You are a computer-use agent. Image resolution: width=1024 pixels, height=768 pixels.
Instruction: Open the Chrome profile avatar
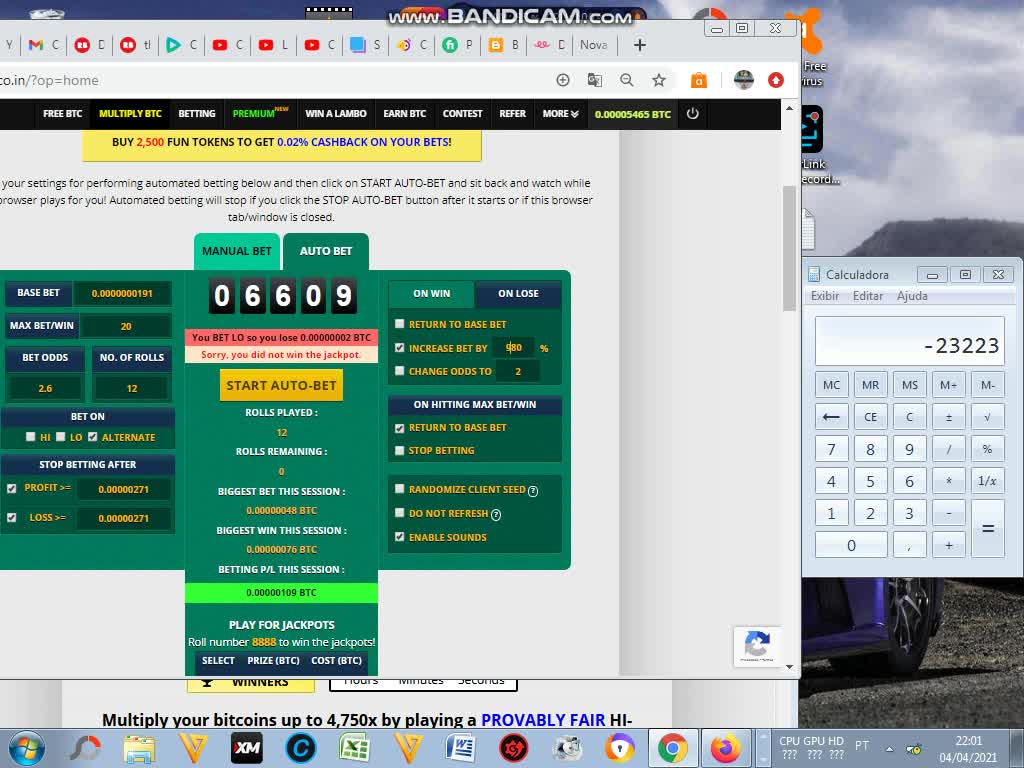(744, 80)
